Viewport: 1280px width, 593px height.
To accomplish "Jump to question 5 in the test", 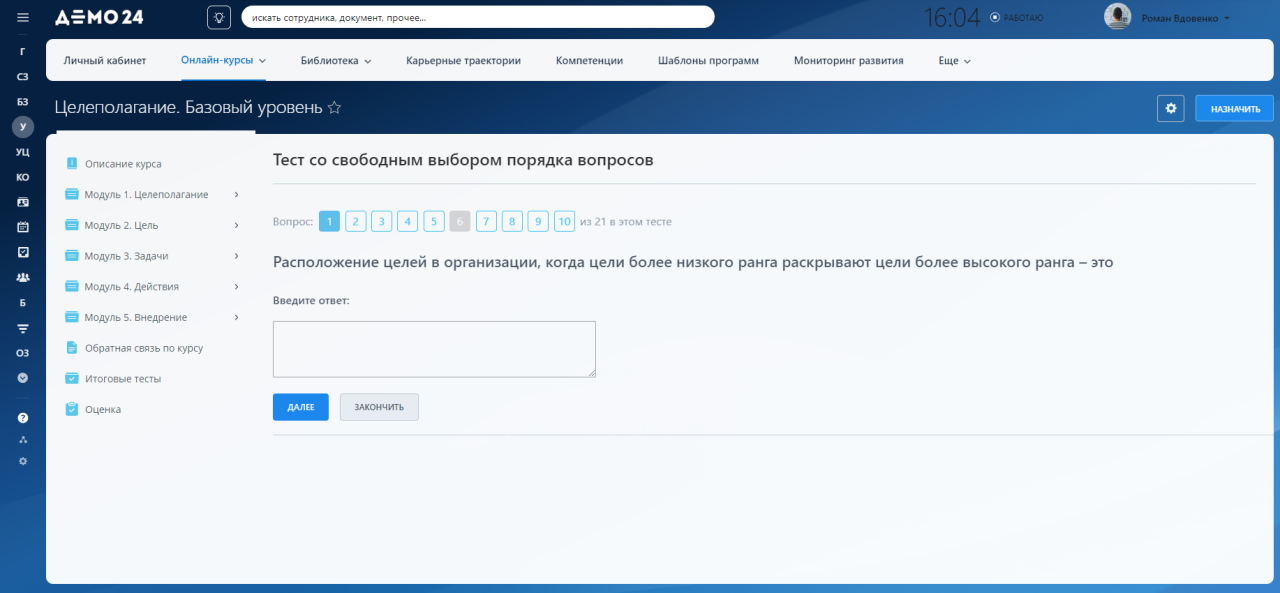I will click(x=434, y=222).
